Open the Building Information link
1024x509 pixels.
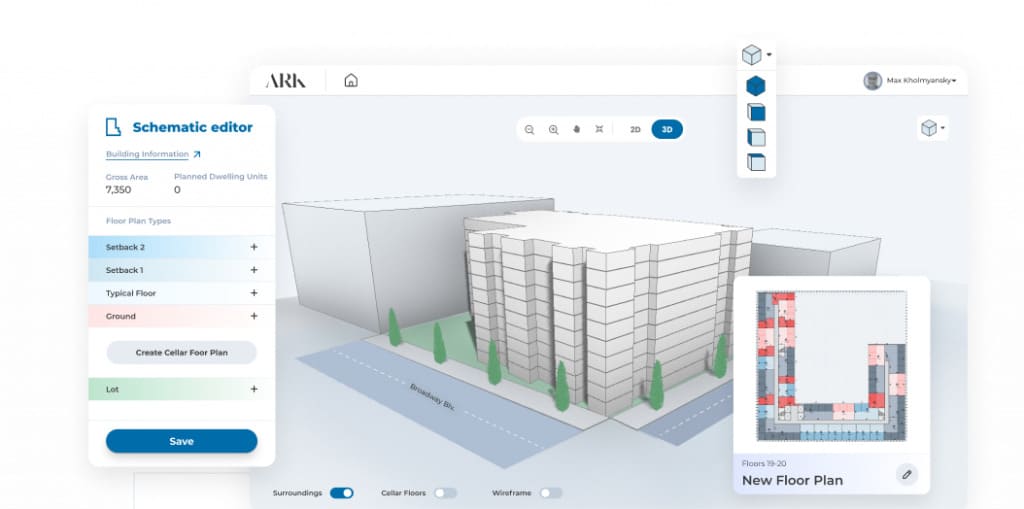[147, 154]
